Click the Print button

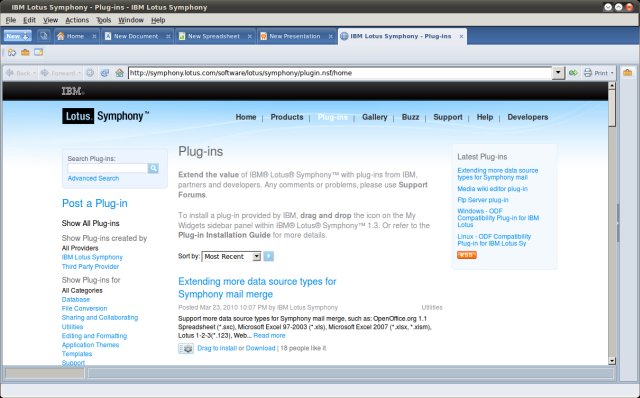(596, 73)
